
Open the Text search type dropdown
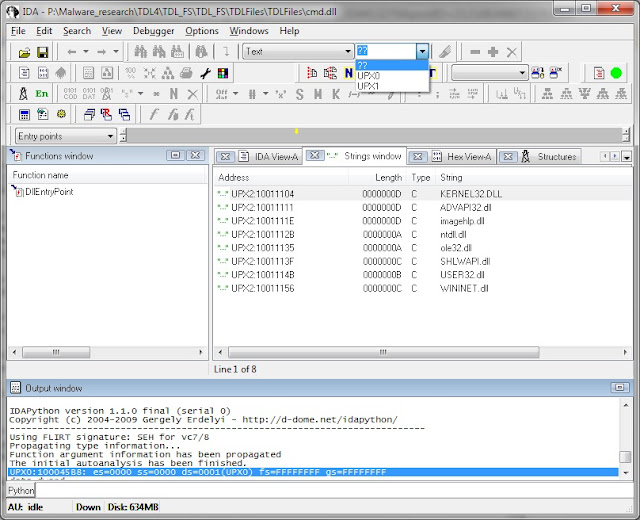pyautogui.click(x=347, y=52)
